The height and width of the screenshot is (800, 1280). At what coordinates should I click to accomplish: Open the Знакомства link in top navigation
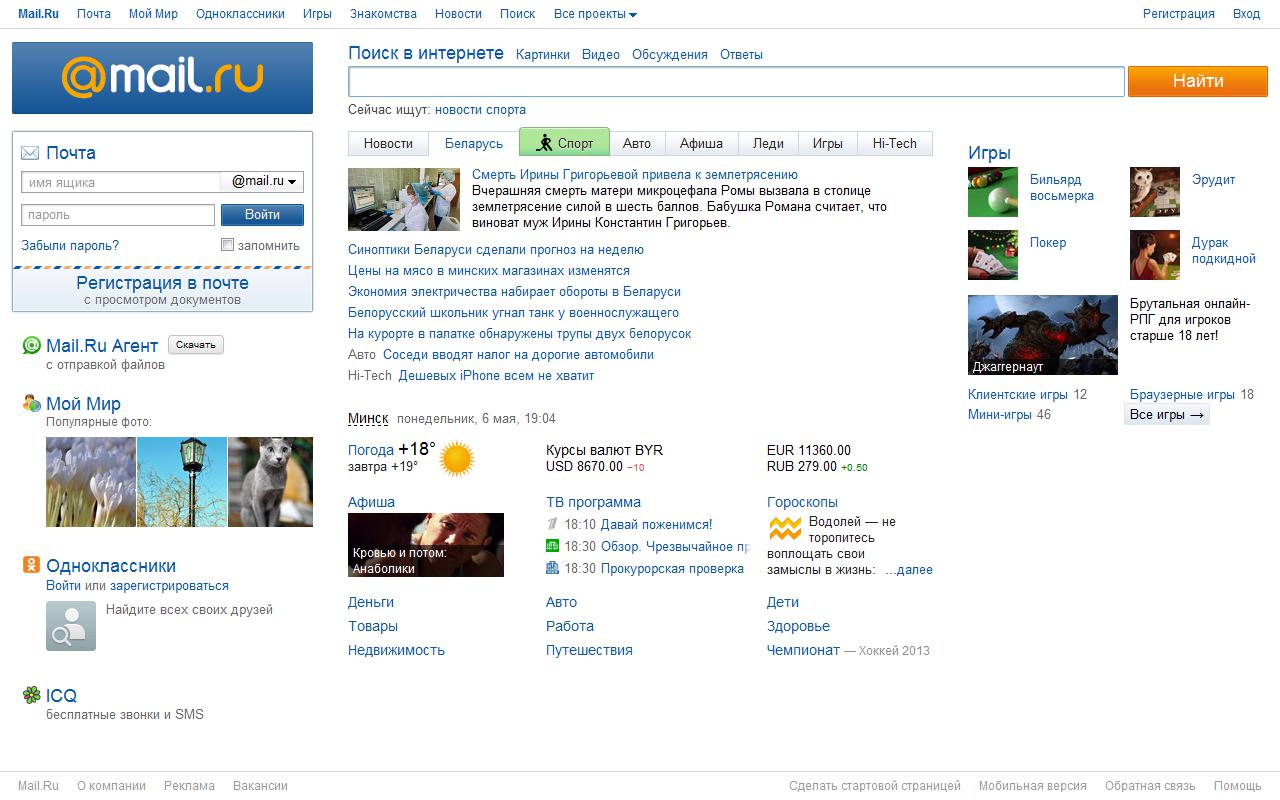(383, 14)
